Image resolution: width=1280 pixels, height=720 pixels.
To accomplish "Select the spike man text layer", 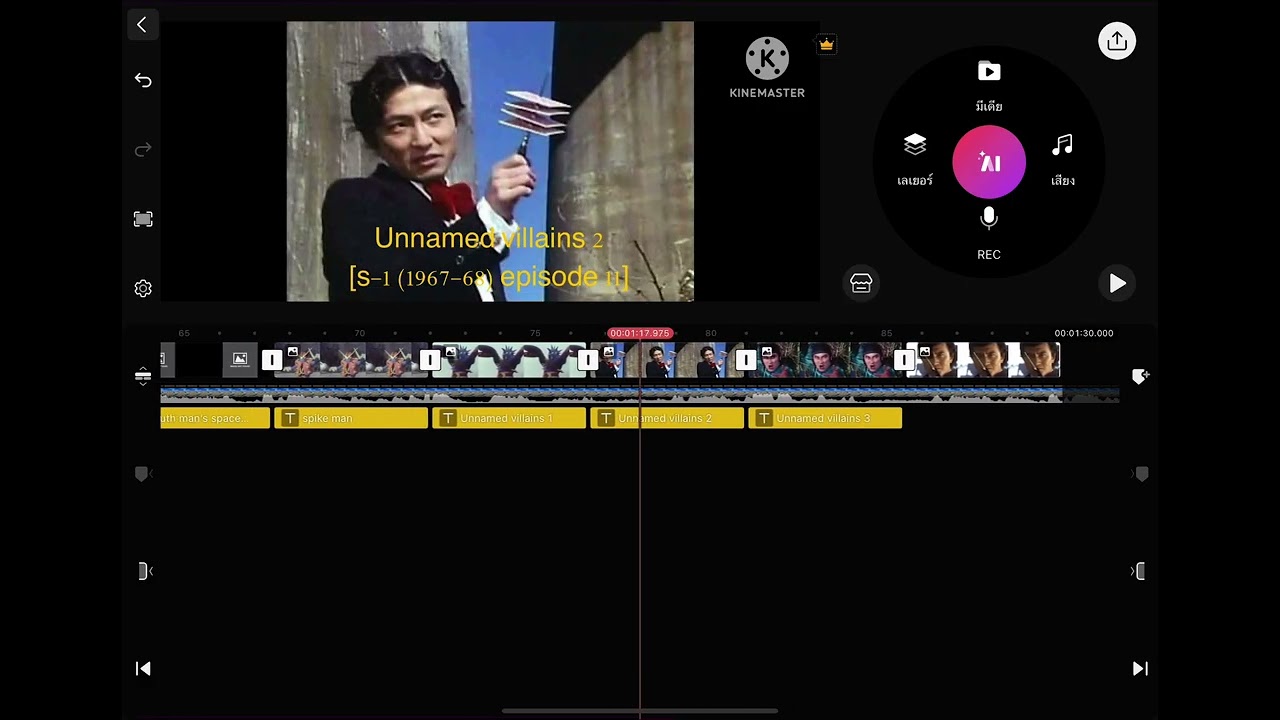I will coord(351,418).
